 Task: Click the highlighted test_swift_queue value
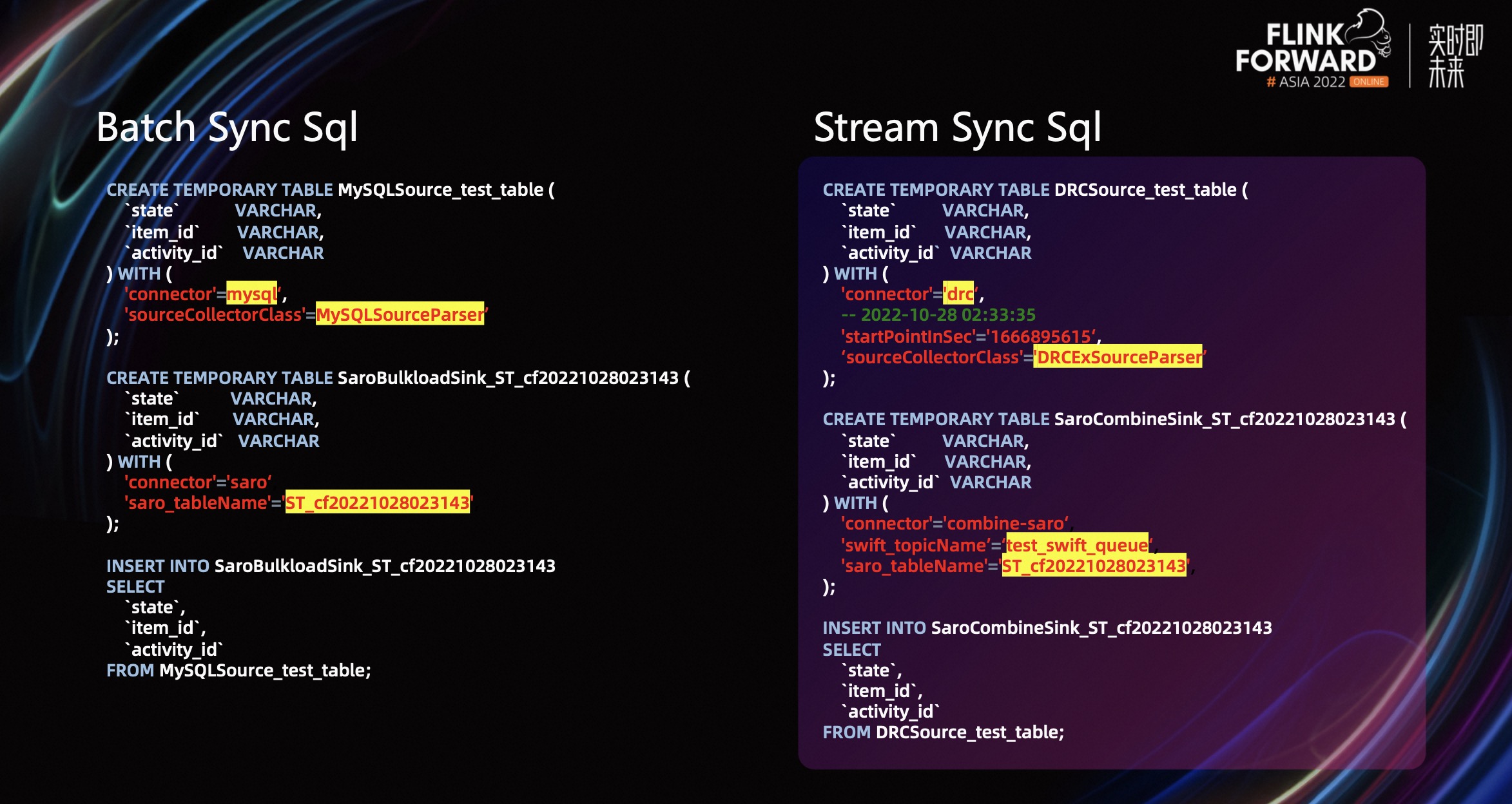[1077, 545]
